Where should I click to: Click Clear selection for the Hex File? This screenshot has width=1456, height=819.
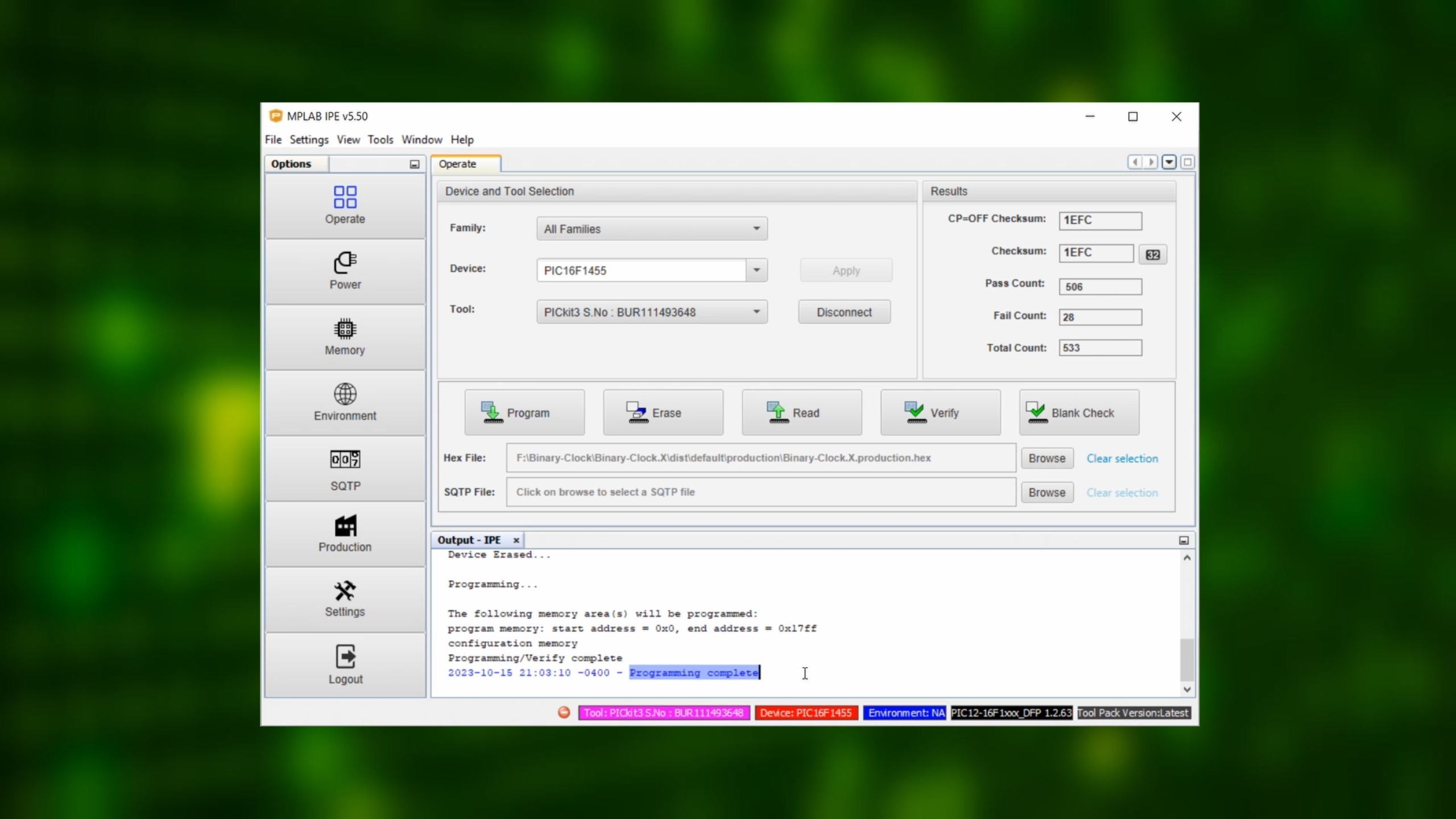1122,458
